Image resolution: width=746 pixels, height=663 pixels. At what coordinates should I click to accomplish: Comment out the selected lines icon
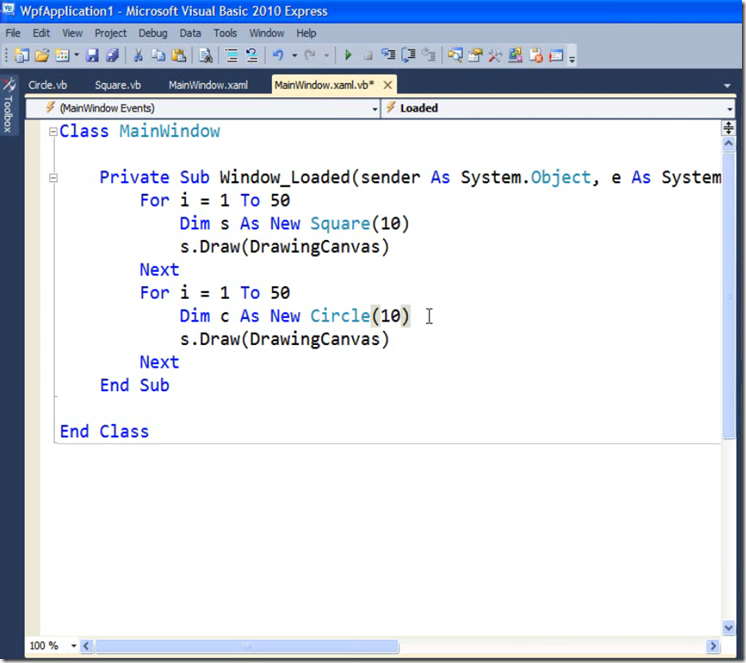(232, 56)
